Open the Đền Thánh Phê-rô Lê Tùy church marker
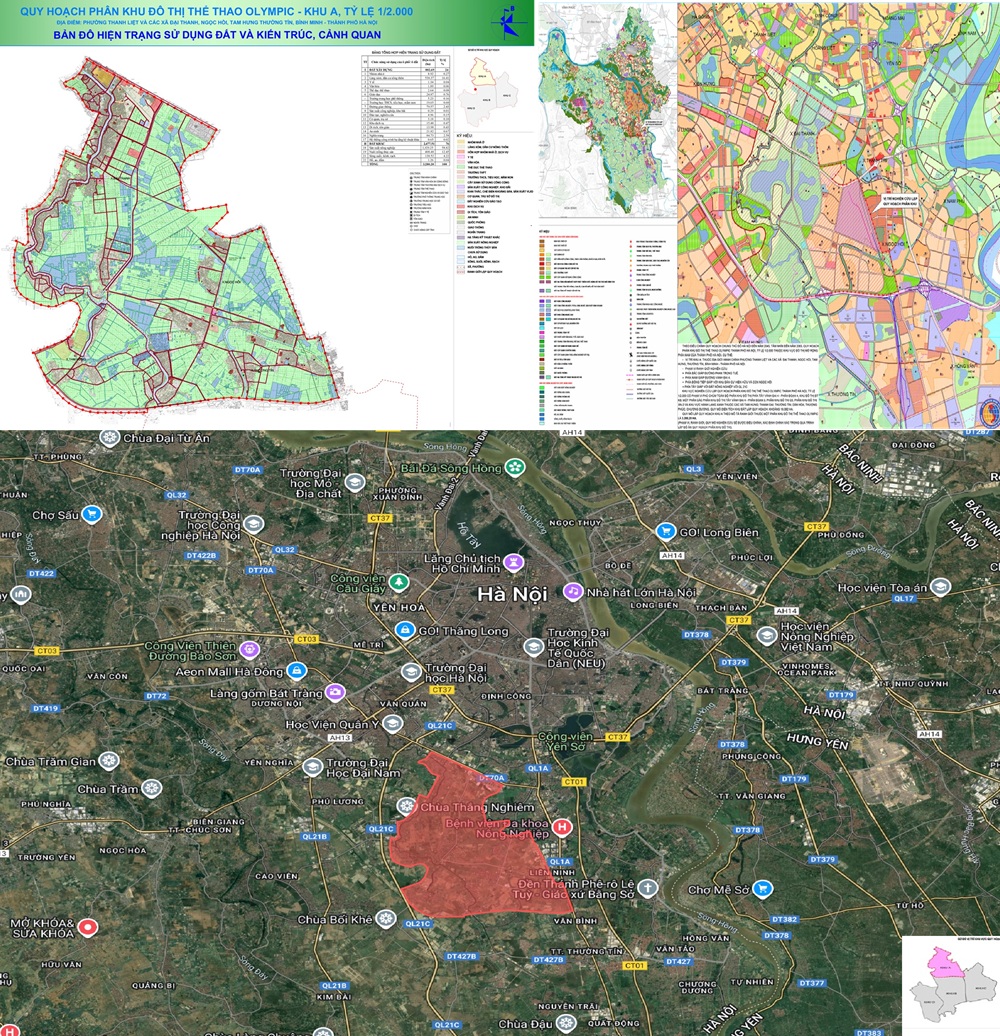 648,888
